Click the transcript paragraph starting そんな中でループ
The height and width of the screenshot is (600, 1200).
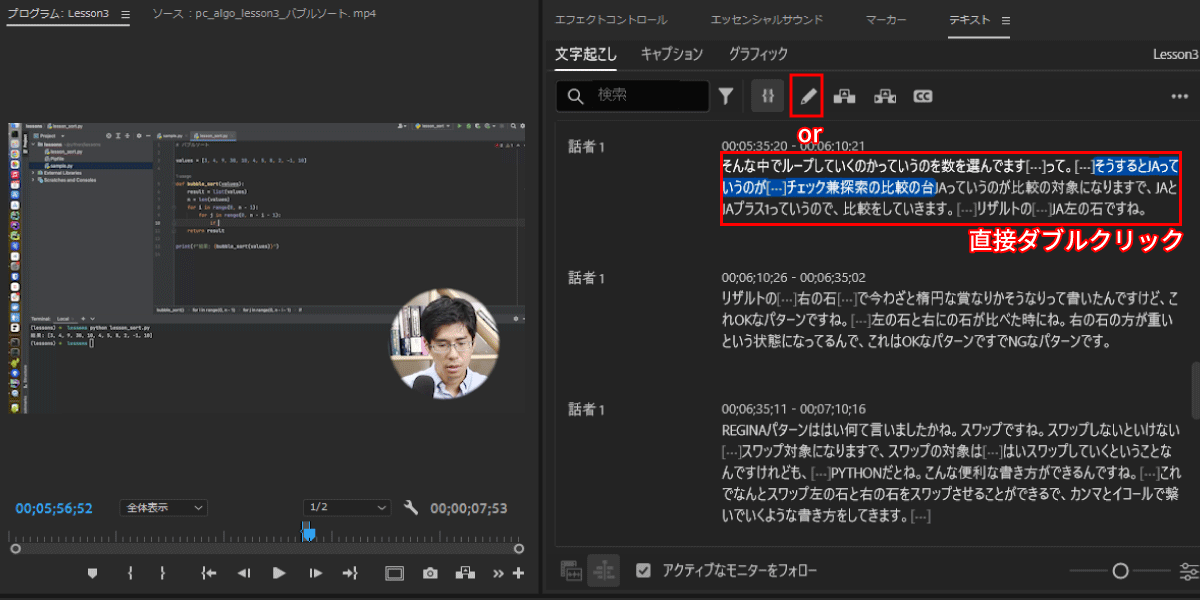tap(951, 188)
